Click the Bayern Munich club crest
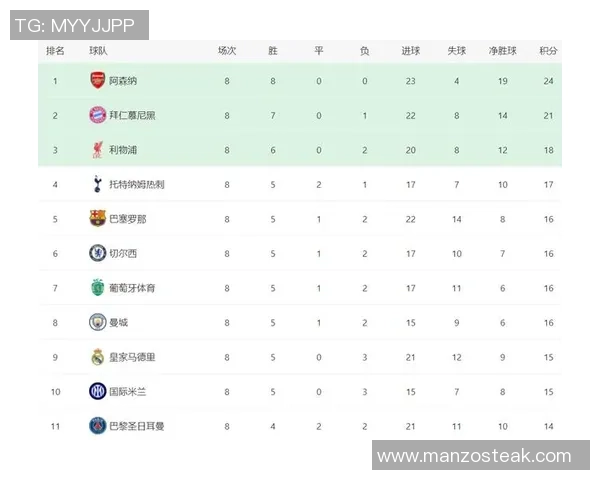This screenshot has height=480, width=600. (97, 115)
